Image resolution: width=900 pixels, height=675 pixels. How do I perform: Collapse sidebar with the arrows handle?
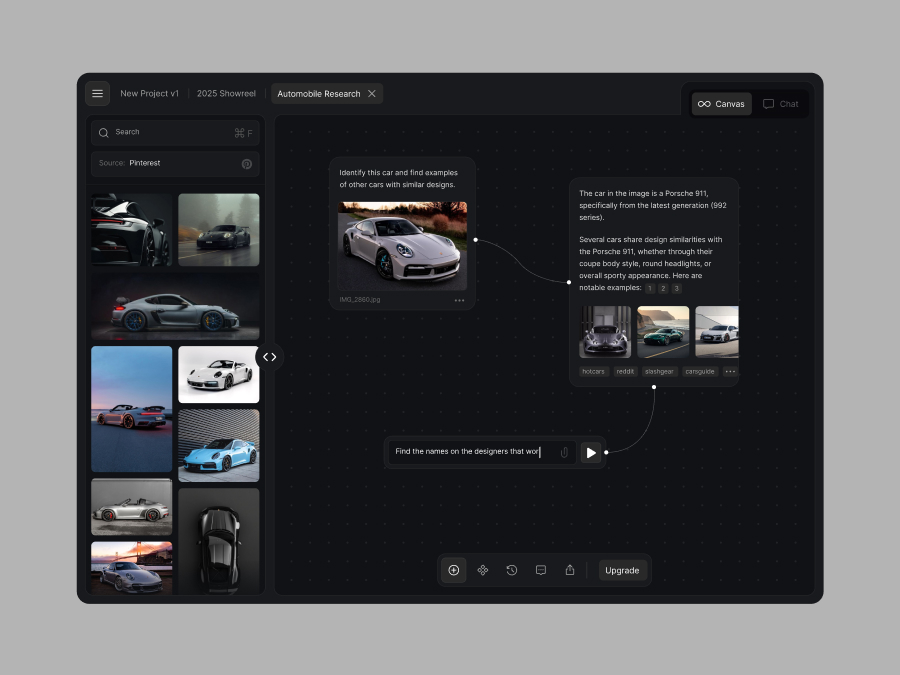270,357
